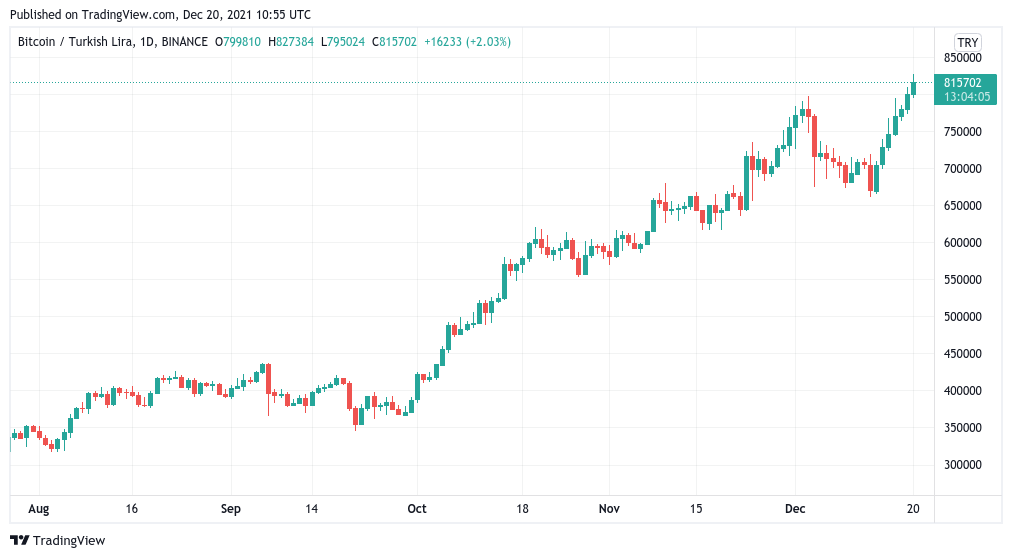Click the Dec label on time axis
The width and height of the screenshot is (1012, 558).
coord(795,509)
